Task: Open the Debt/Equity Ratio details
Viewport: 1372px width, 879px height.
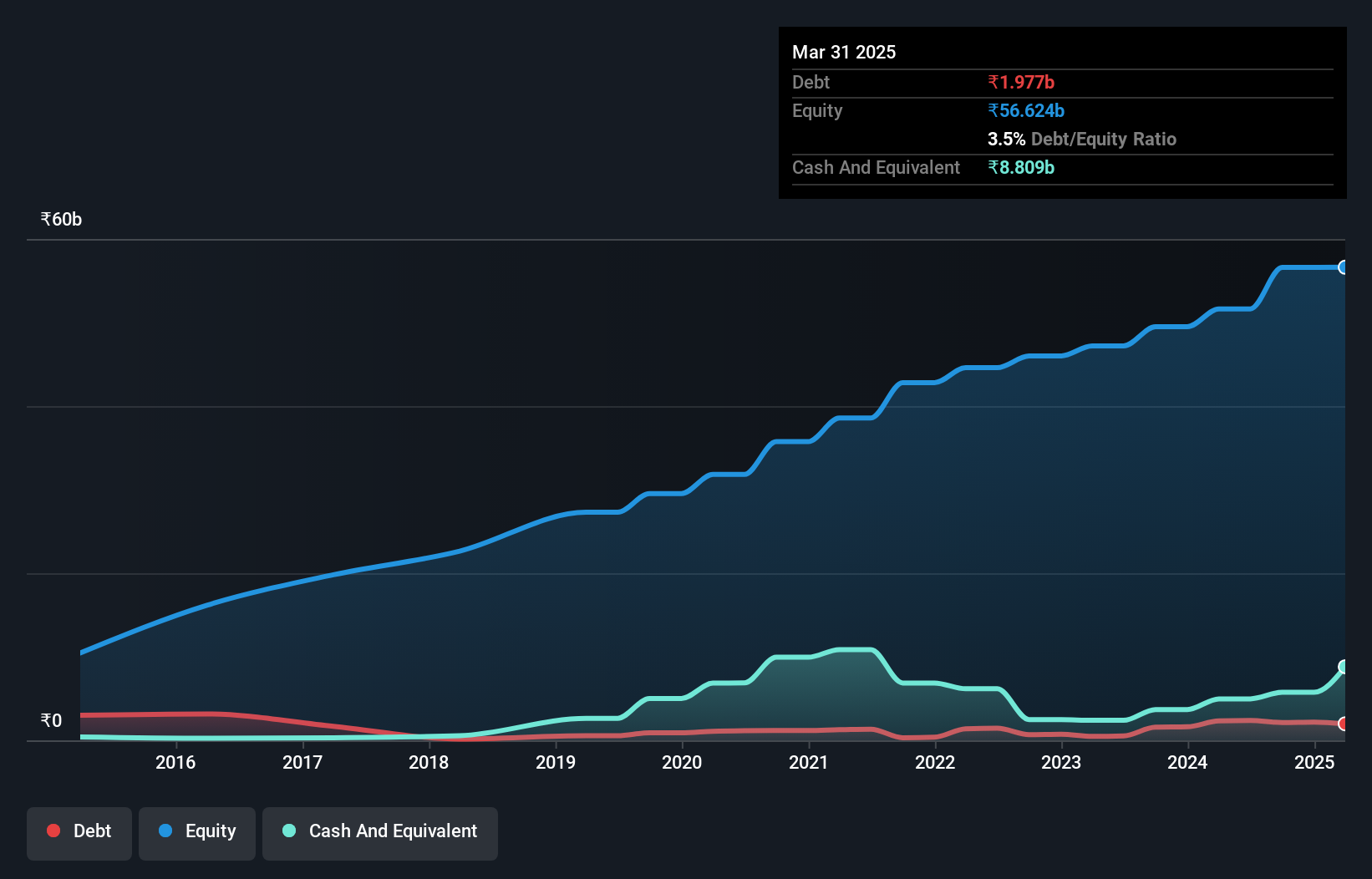Action: point(1083,139)
